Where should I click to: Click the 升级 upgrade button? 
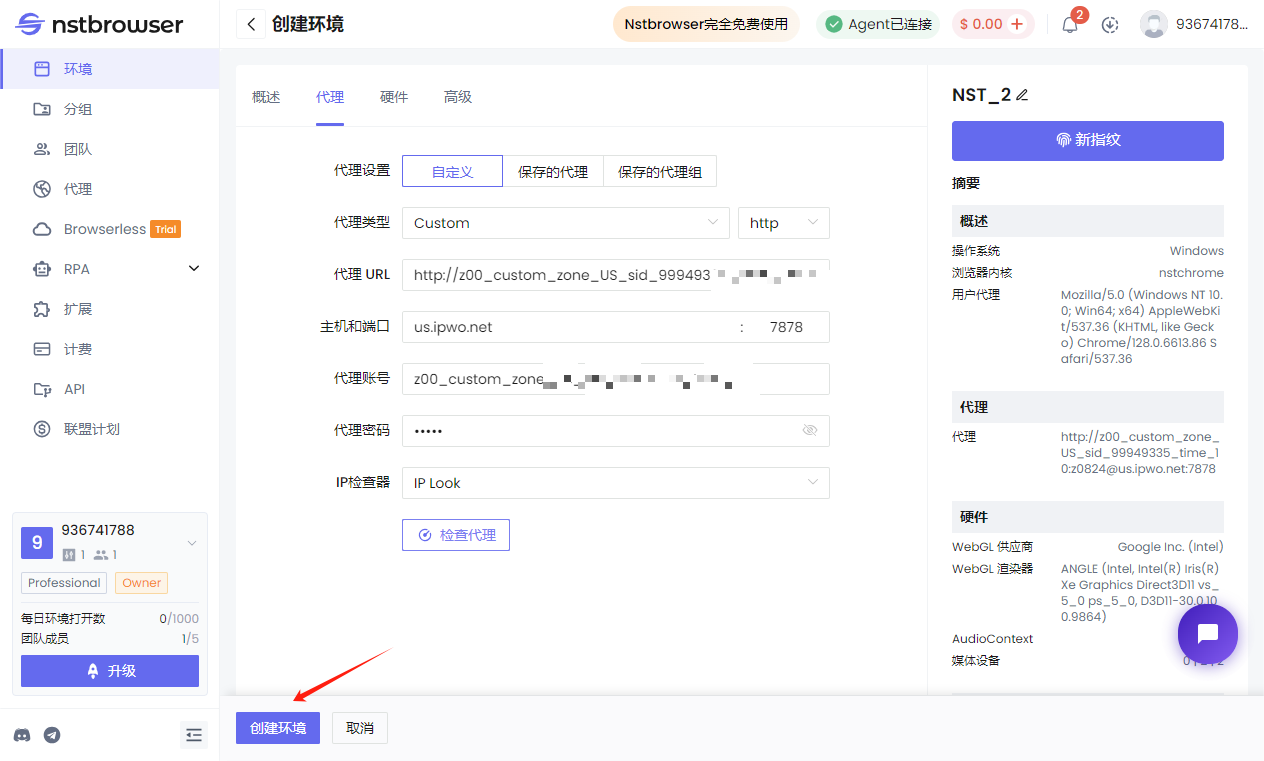point(110,671)
